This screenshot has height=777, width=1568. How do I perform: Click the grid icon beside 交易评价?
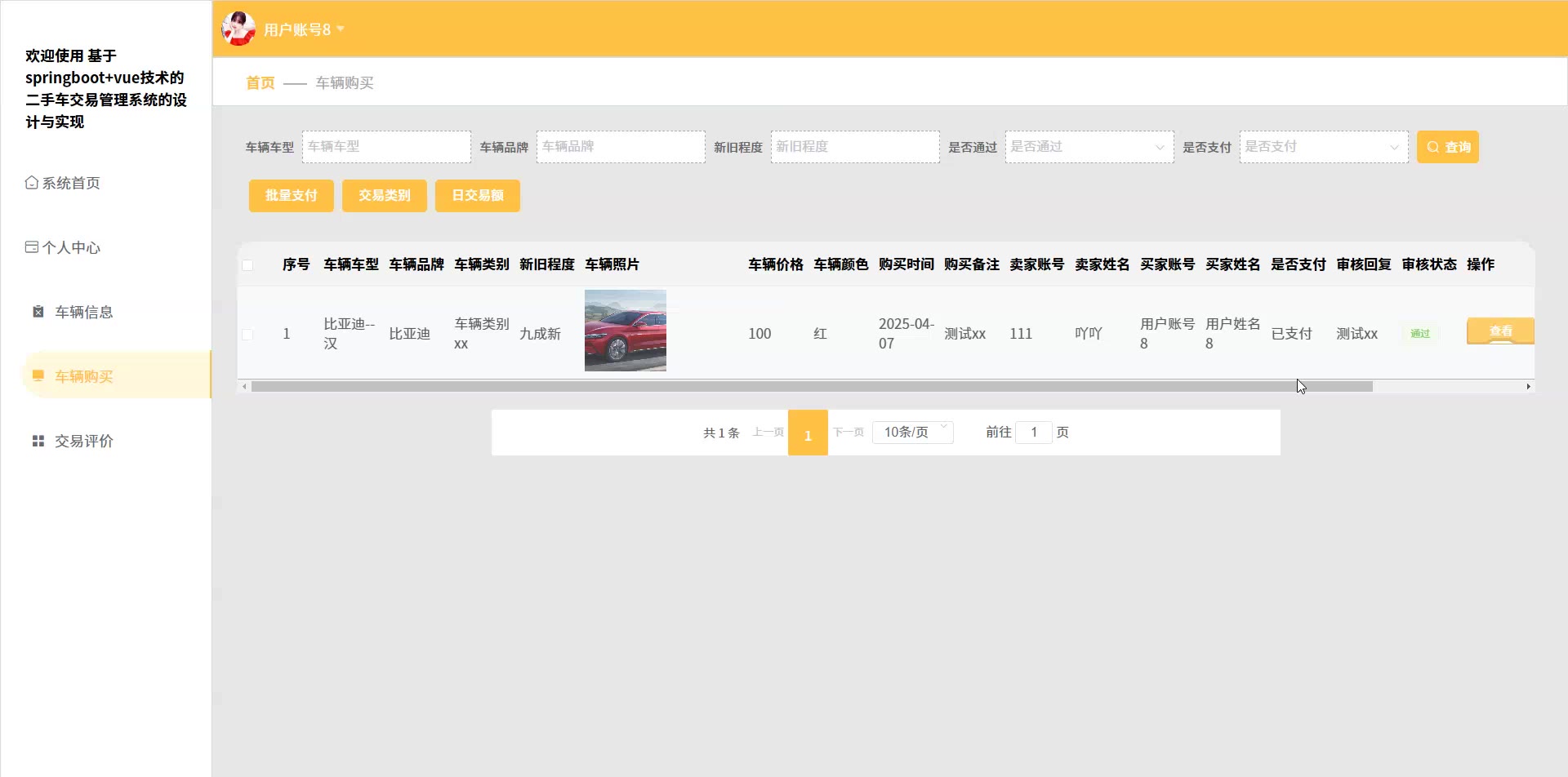pyautogui.click(x=38, y=441)
